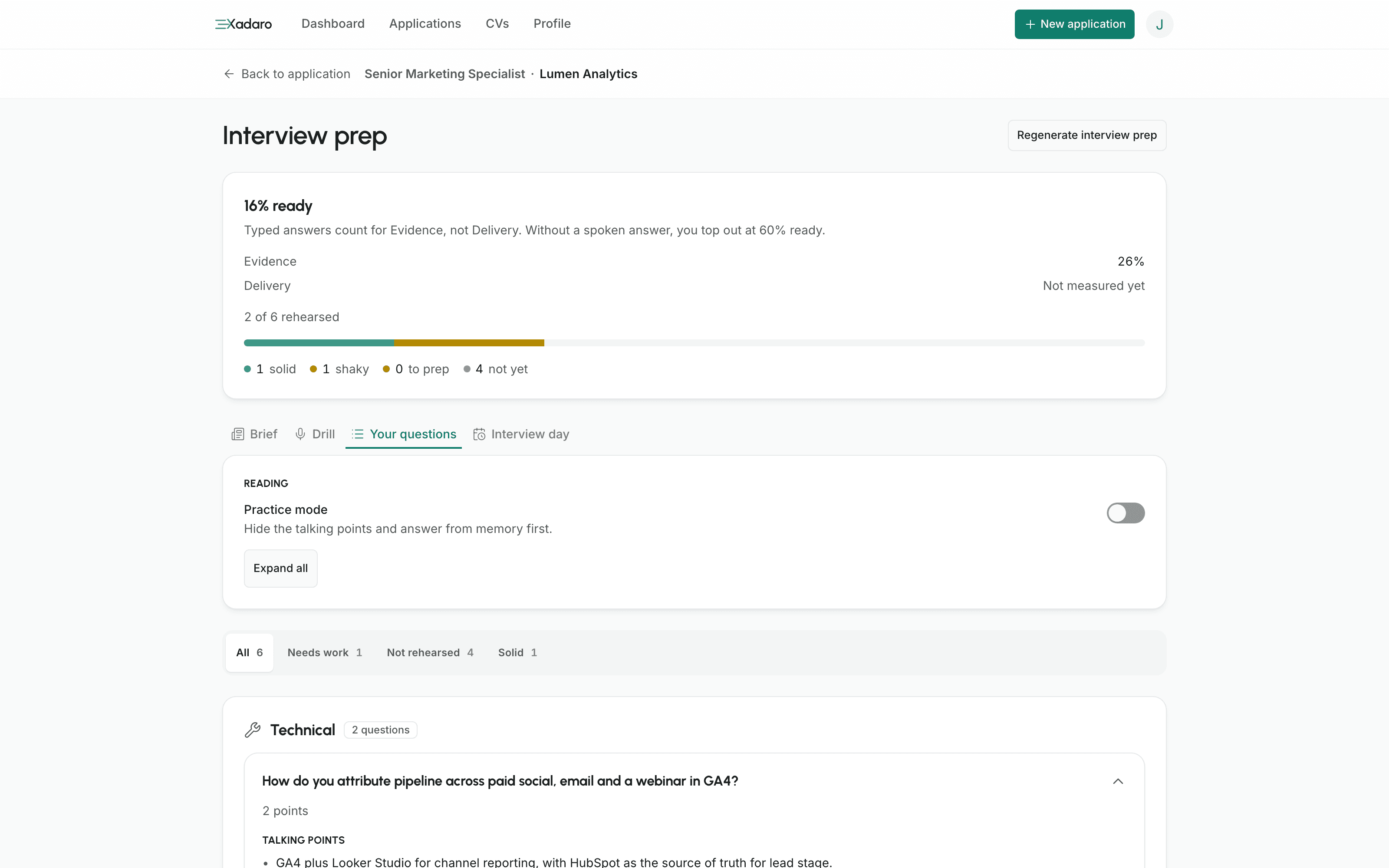Viewport: 1389px width, 868px height.
Task: Click the GA4 pipeline attribution question title
Action: coord(500,781)
